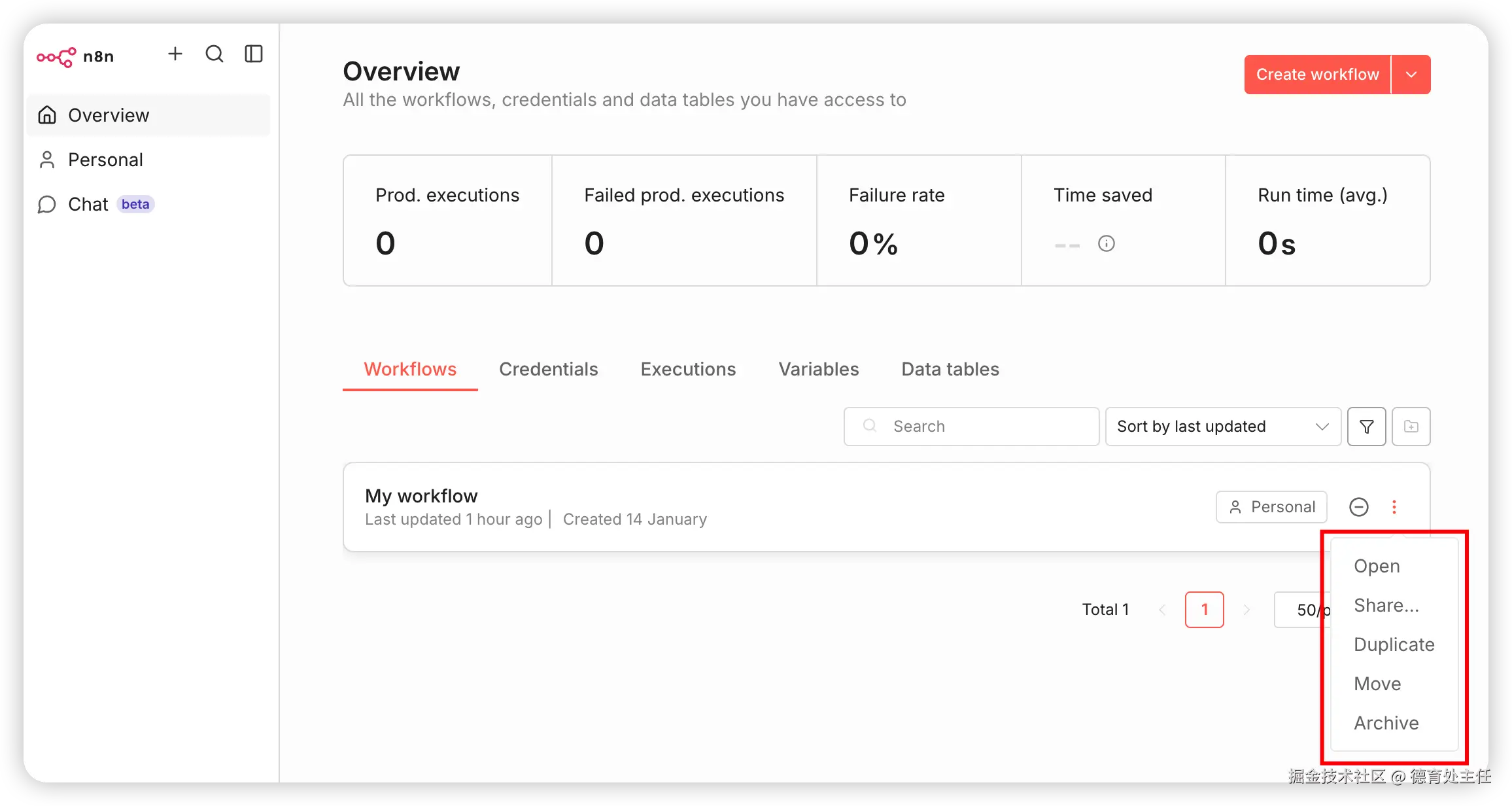Switch to the Executions tab
The height and width of the screenshot is (806, 1512).
coord(688,370)
